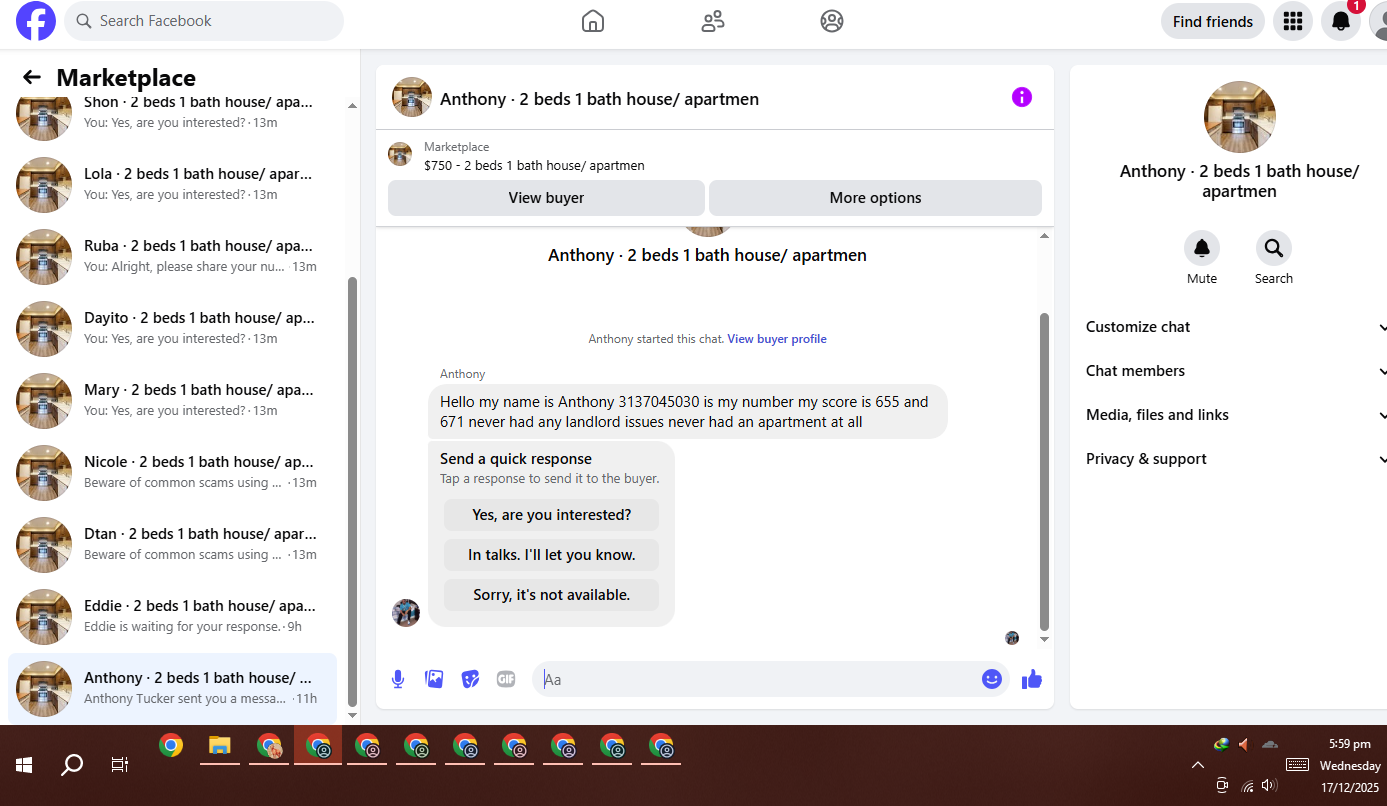Screen dimensions: 1387x806
Task: Select Anthony Tucker's conversation in list
Action: [172, 689]
